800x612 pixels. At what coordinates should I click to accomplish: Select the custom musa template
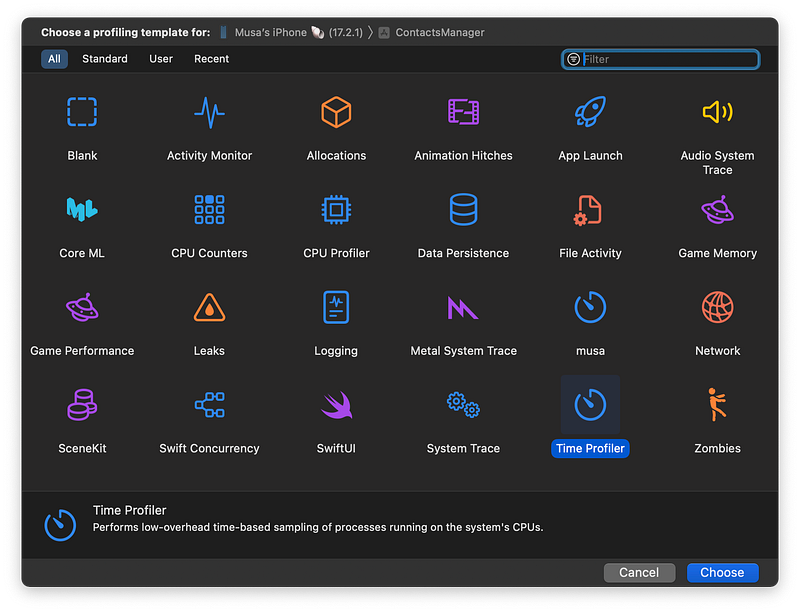point(590,308)
